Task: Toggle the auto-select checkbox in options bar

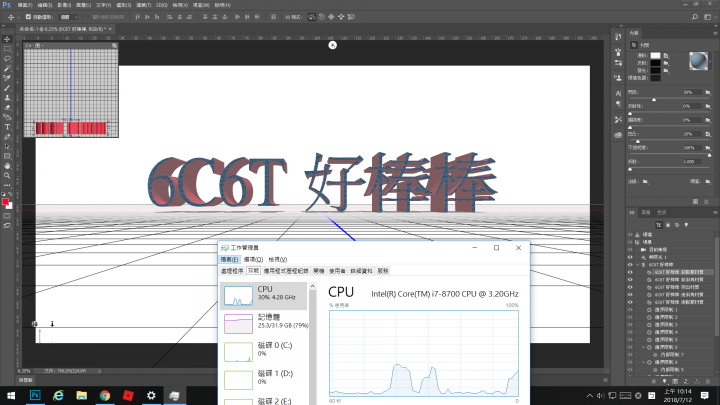Action: [28, 17]
